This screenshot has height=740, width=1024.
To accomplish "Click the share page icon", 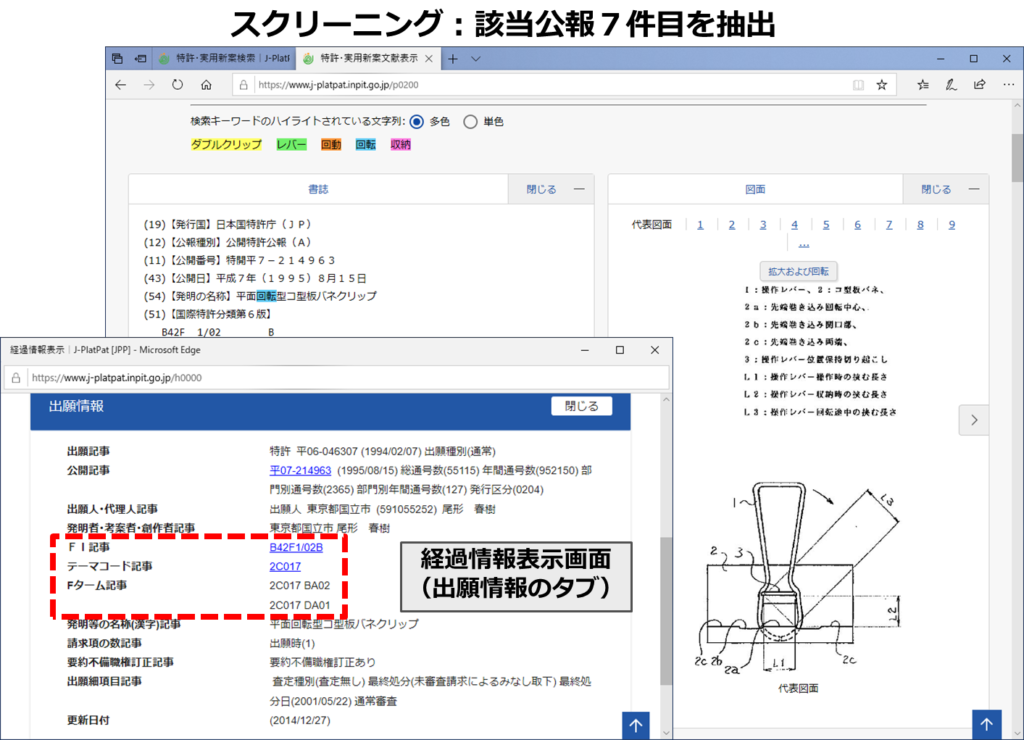I will coord(980,85).
